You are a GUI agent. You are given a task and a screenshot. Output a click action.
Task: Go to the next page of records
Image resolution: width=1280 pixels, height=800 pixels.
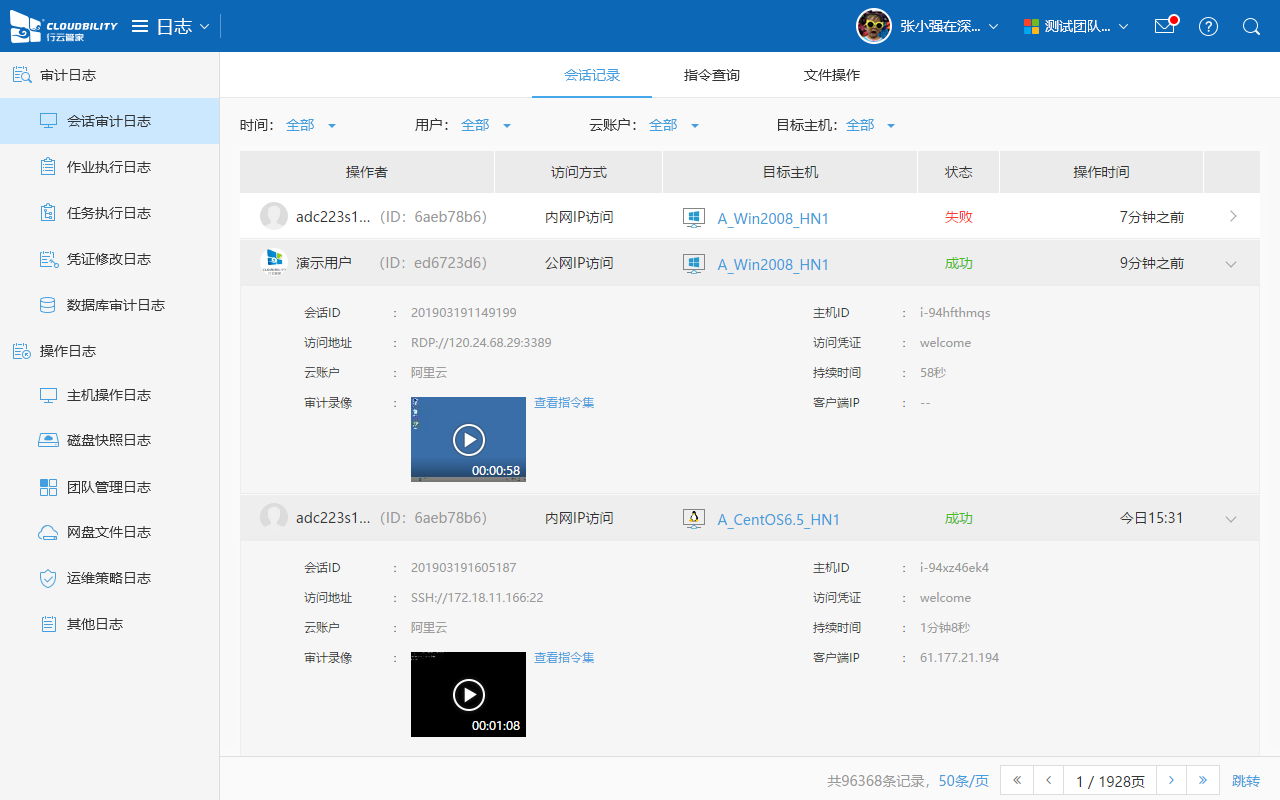(x=1171, y=781)
